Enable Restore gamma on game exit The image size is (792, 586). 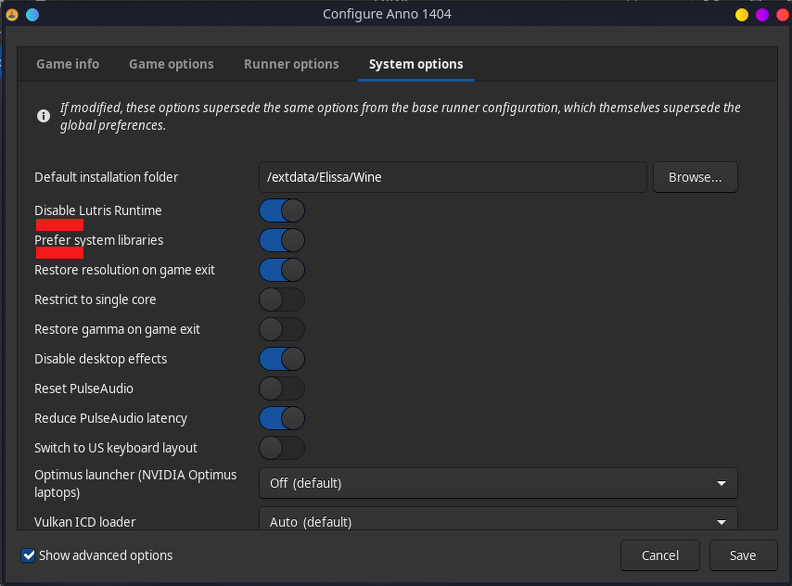[x=282, y=329]
